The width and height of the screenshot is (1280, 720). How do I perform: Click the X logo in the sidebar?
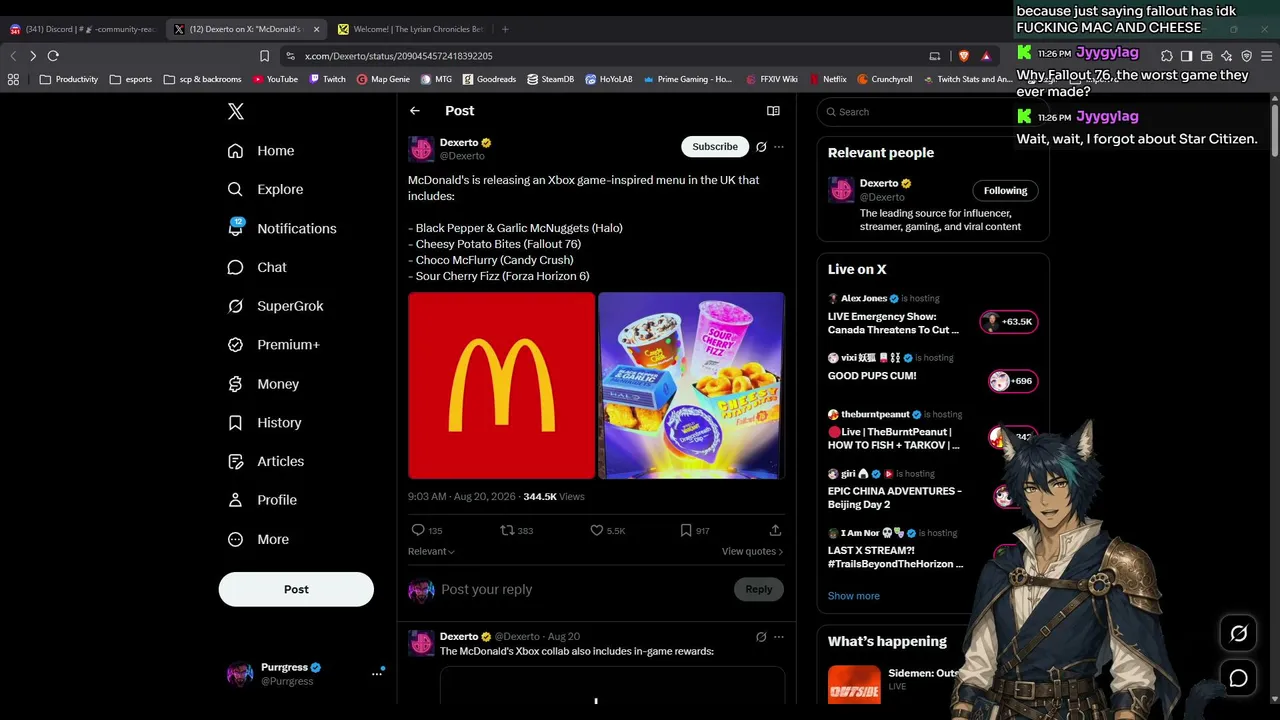[236, 111]
